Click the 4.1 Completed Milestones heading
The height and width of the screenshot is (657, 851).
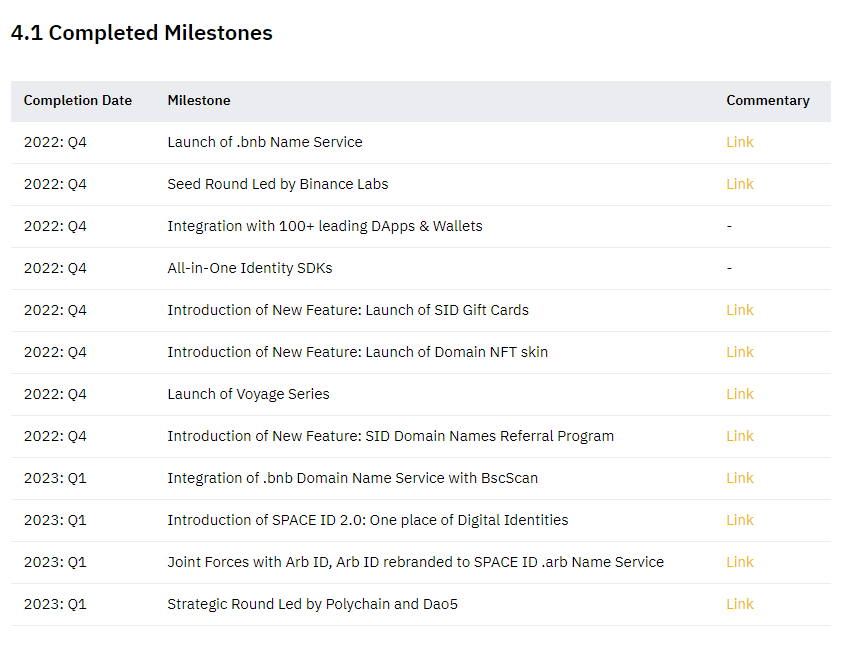click(142, 33)
